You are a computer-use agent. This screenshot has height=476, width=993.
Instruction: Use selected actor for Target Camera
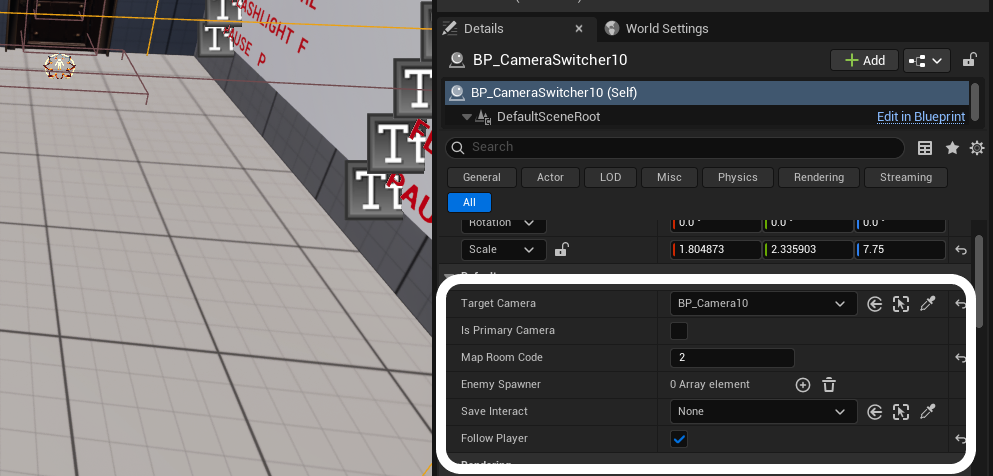875,303
